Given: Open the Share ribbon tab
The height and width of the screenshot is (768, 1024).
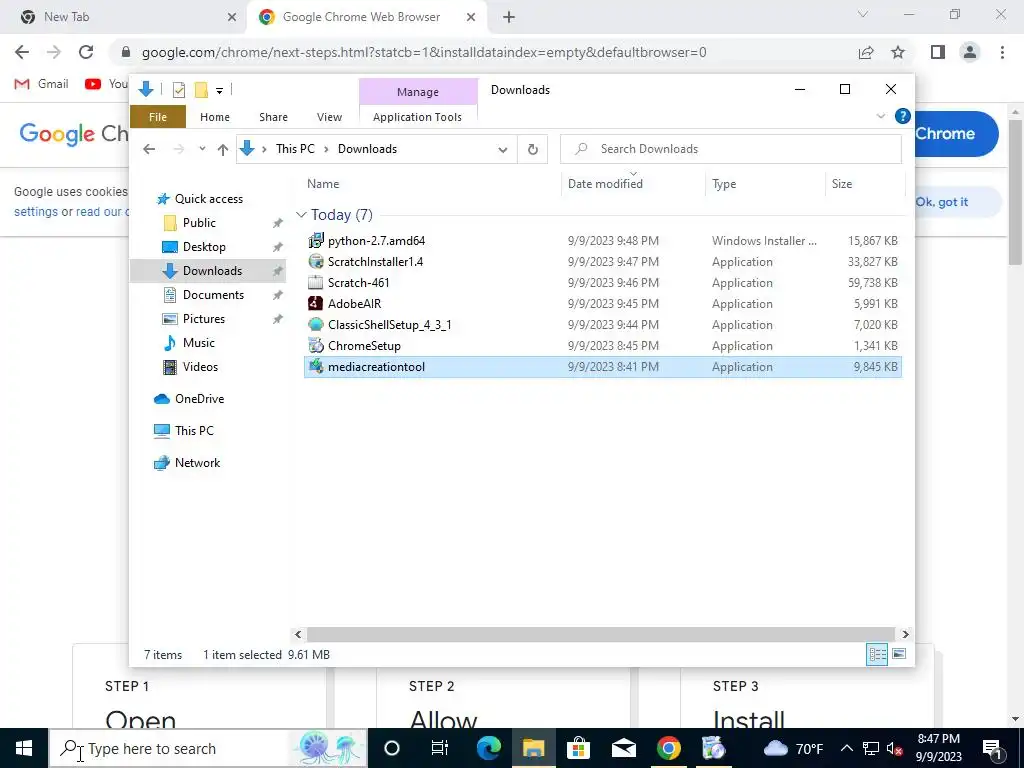Looking at the screenshot, I should [x=273, y=117].
